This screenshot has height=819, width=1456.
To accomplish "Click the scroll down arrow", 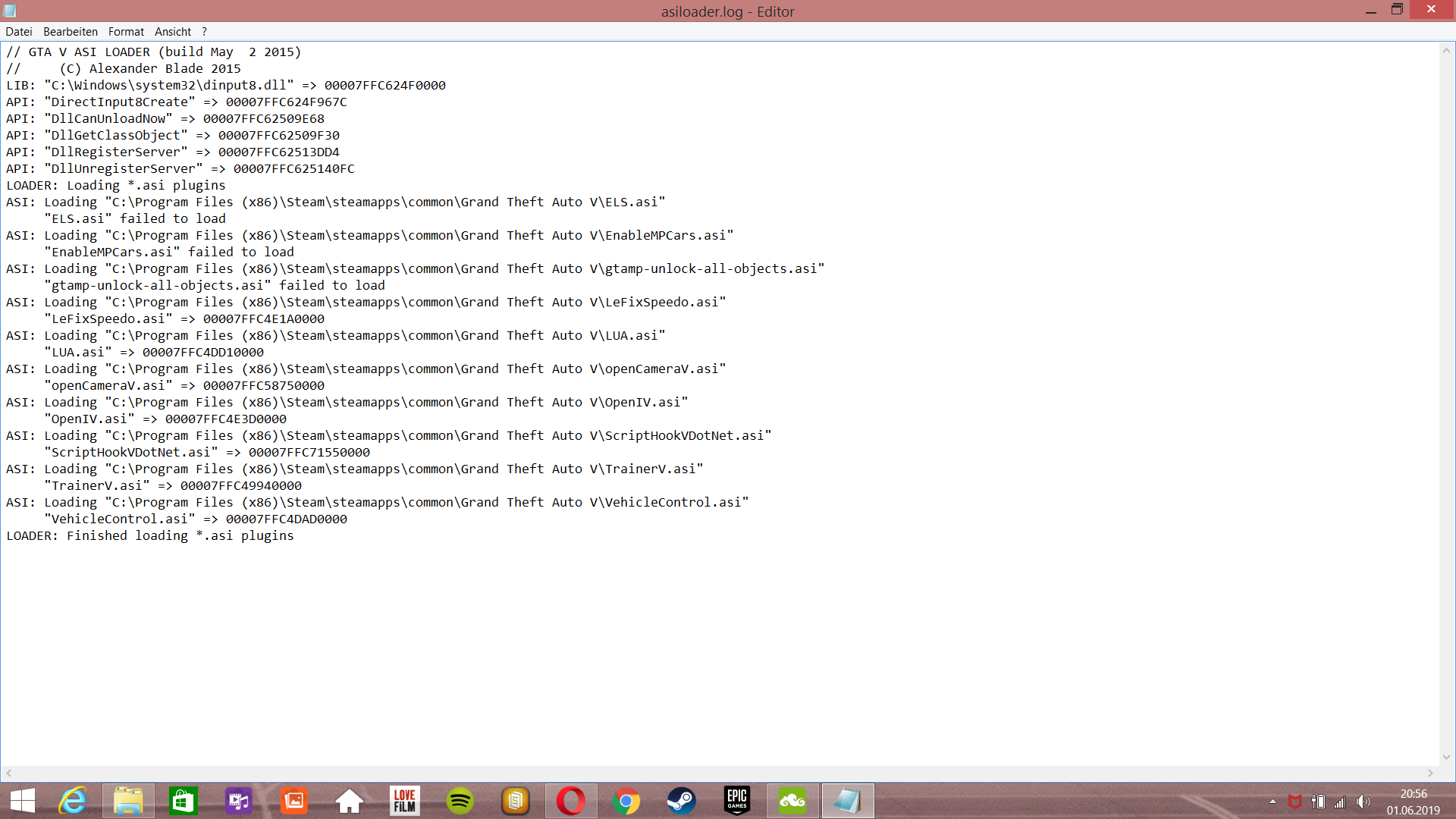I will tap(1446, 757).
